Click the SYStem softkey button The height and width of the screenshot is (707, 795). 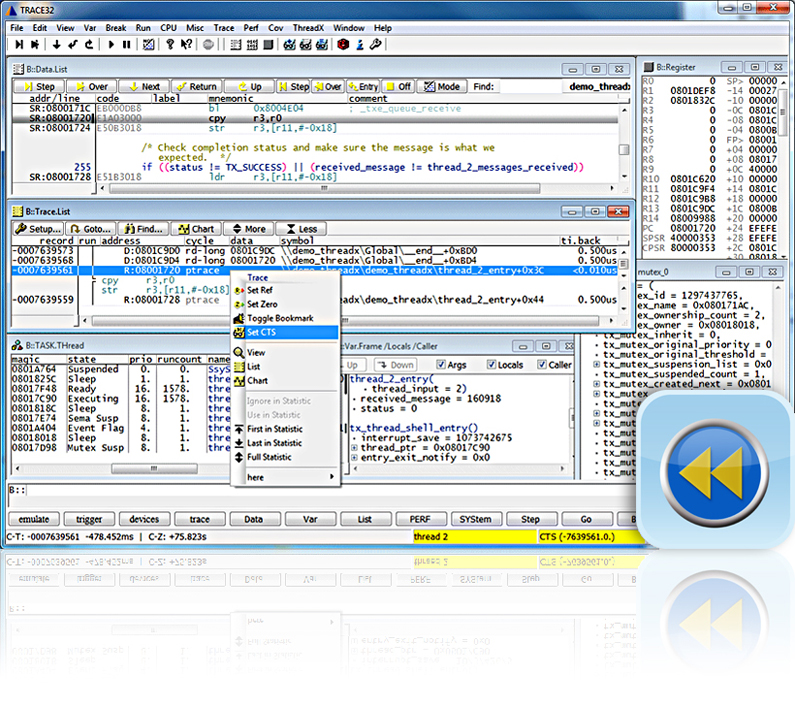tap(476, 519)
